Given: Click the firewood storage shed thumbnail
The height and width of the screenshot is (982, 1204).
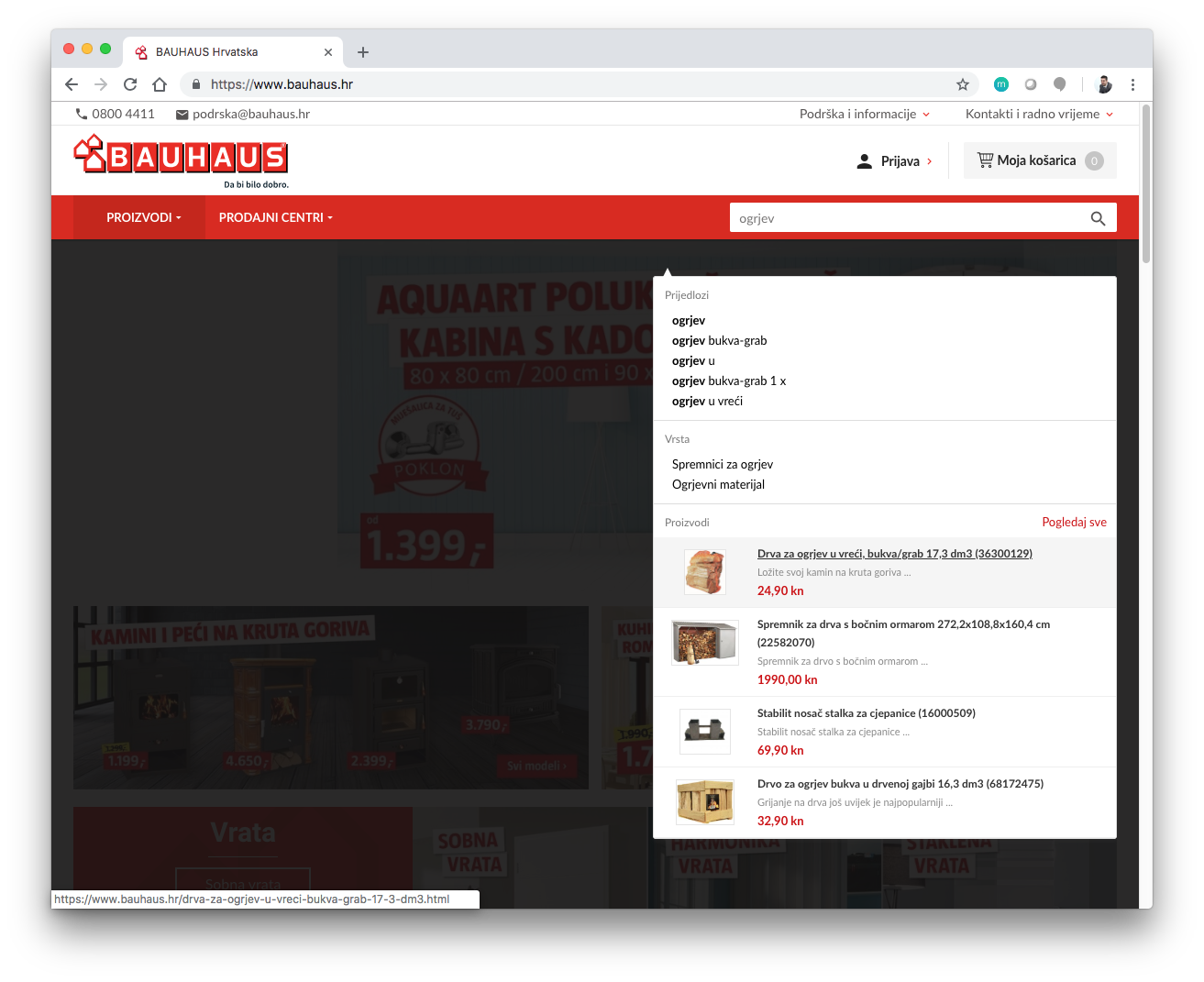Looking at the screenshot, I should tap(704, 642).
